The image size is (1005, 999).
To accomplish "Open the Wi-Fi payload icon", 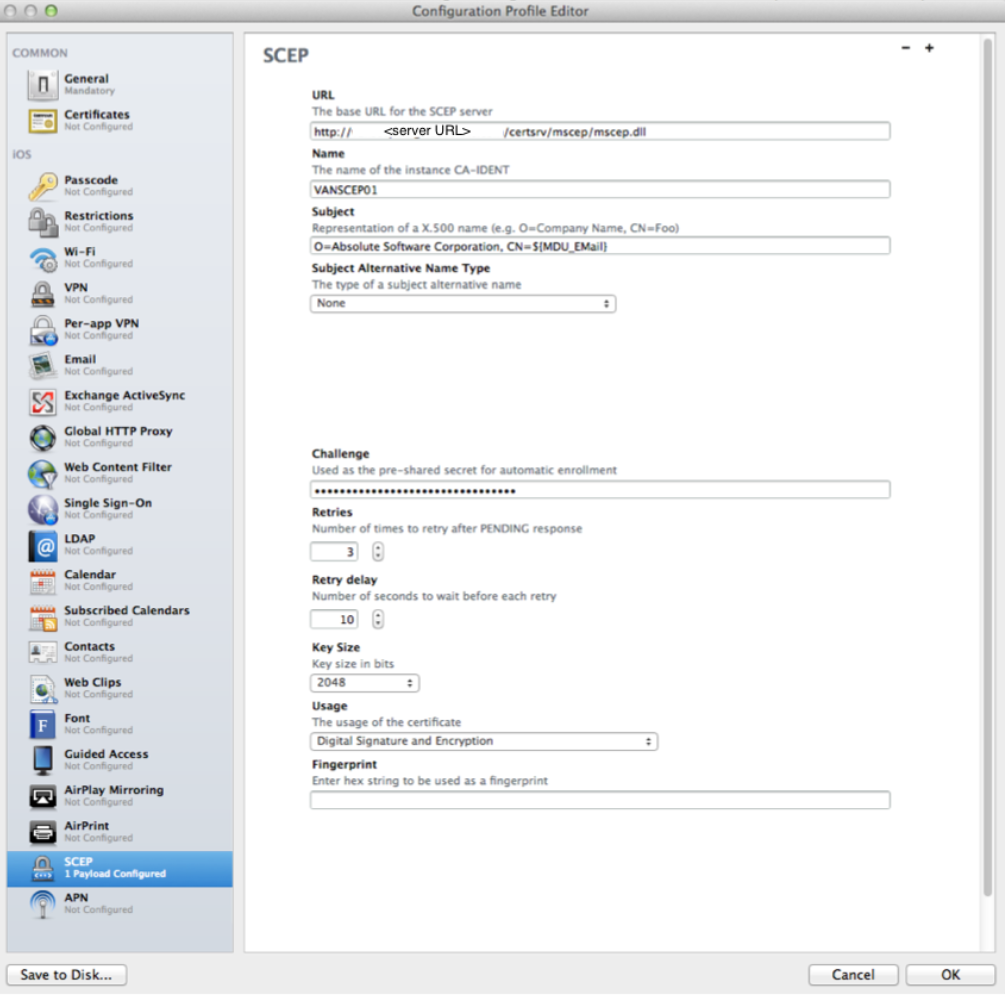I will tap(42, 258).
